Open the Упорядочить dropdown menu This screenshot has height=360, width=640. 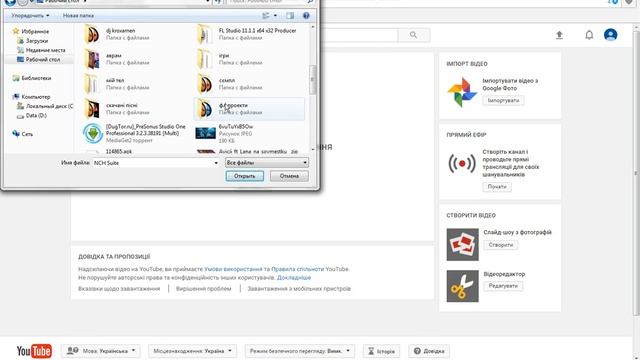pos(30,16)
